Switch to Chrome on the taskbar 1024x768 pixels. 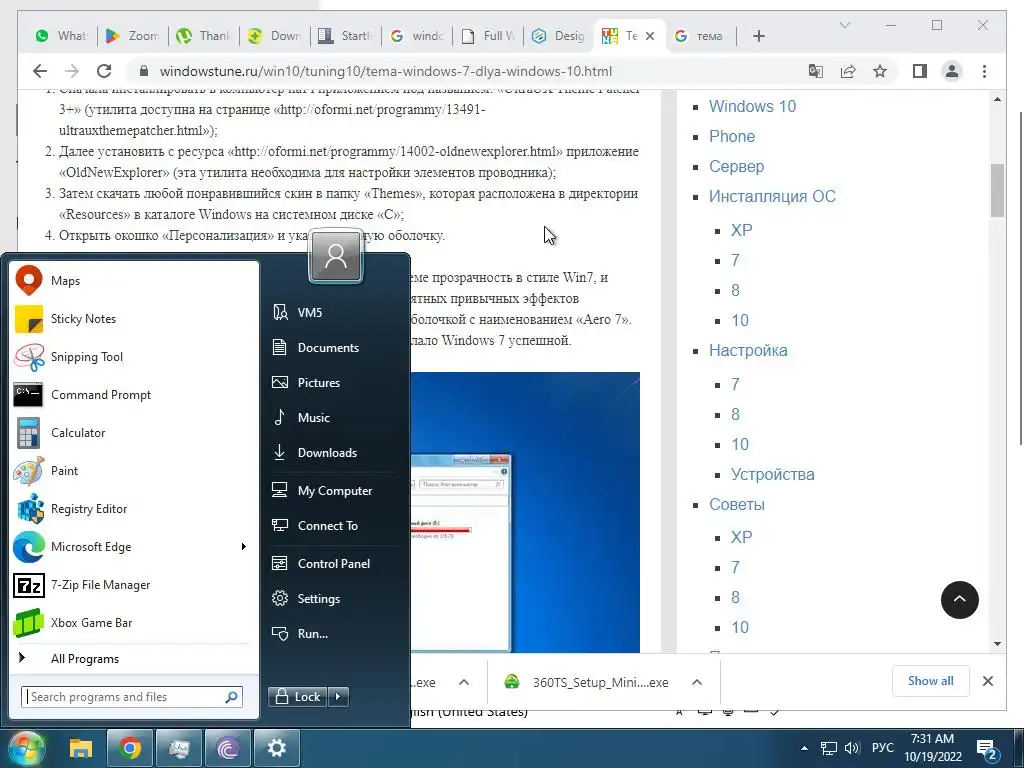[130, 748]
